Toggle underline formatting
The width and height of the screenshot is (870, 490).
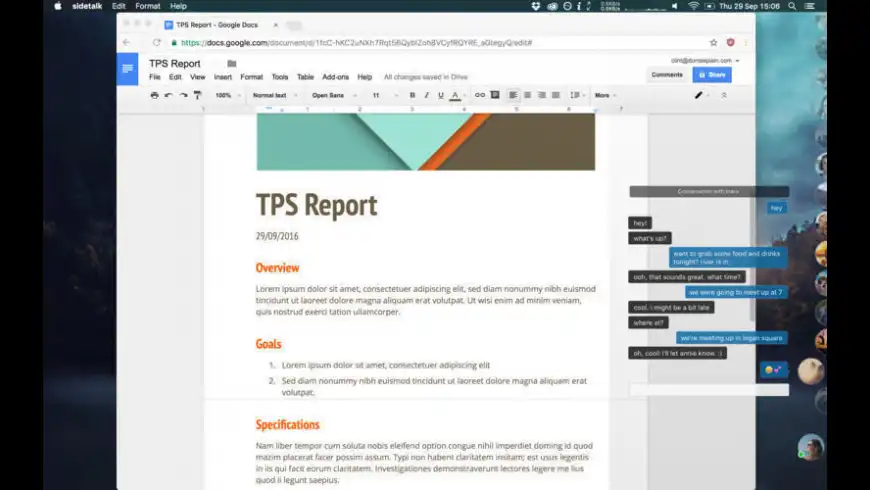[x=440, y=95]
